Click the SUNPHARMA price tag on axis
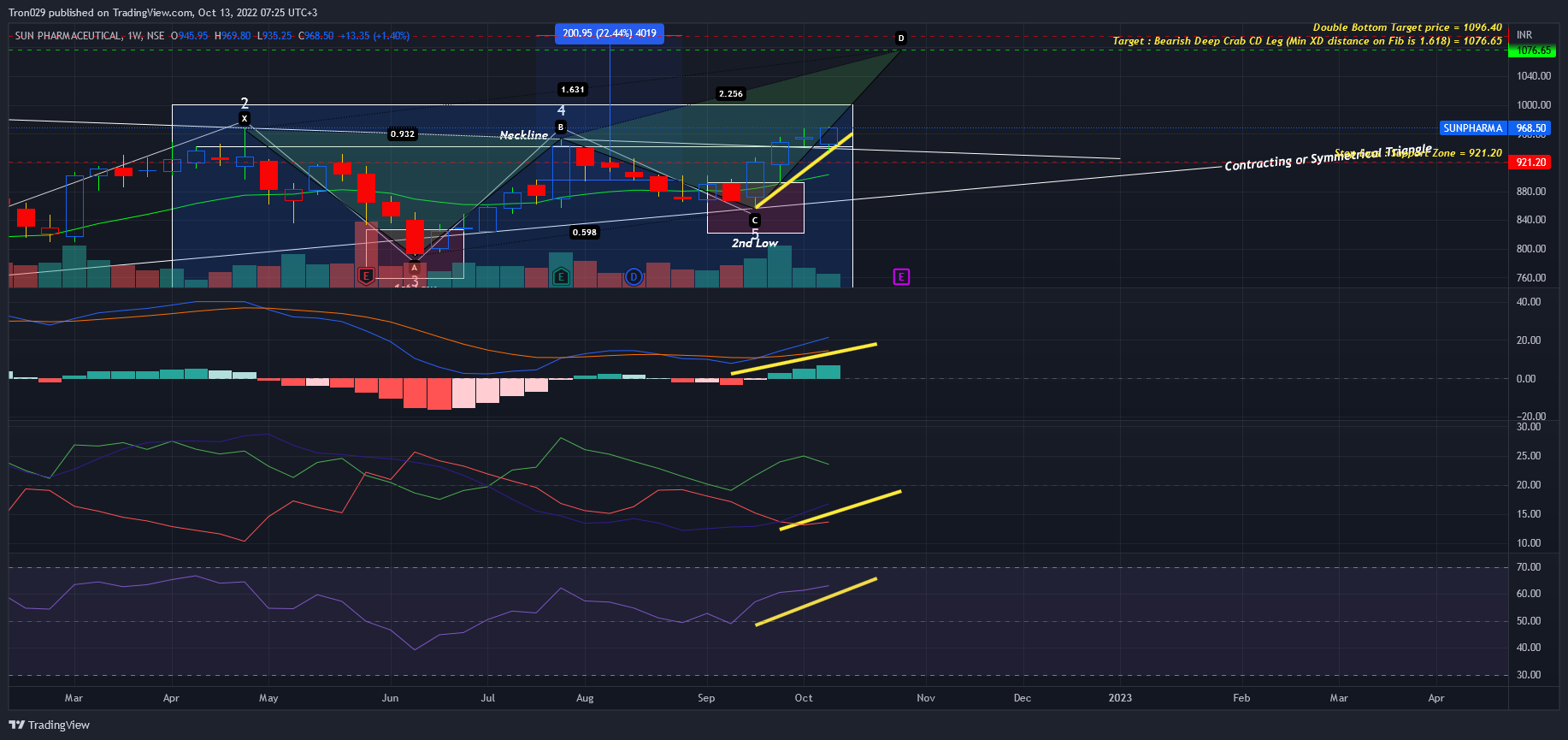Viewport: 1568px width, 740px height. point(1473,128)
